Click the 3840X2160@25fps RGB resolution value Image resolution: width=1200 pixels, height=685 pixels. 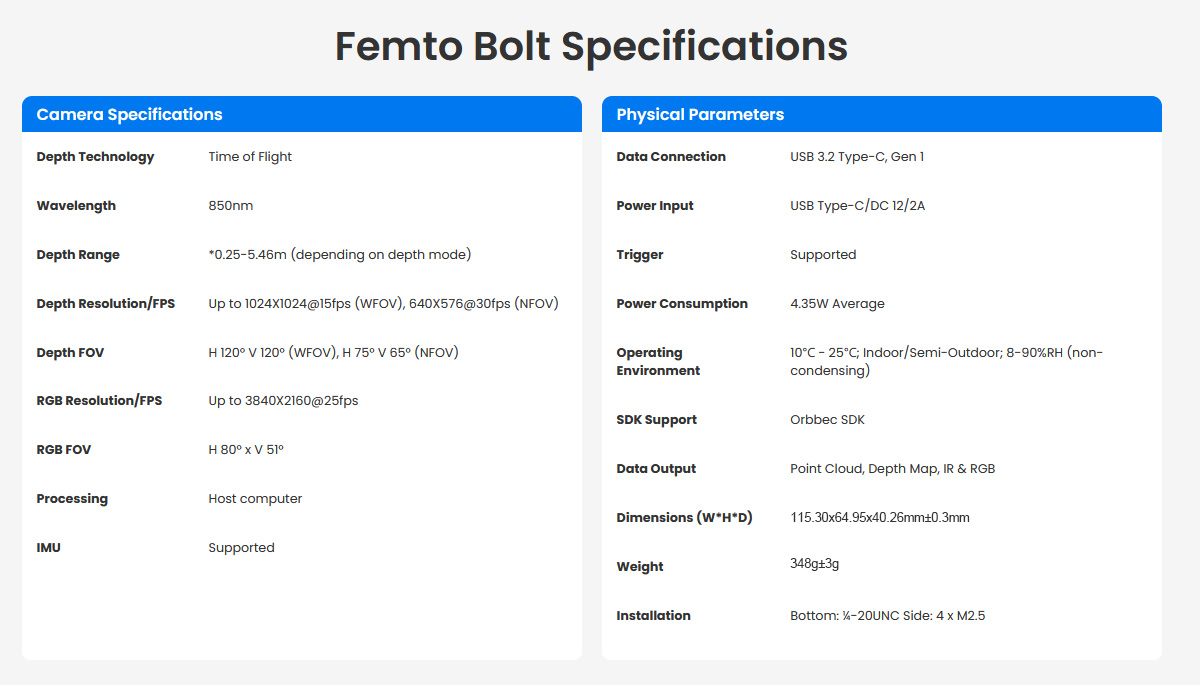[x=283, y=401]
